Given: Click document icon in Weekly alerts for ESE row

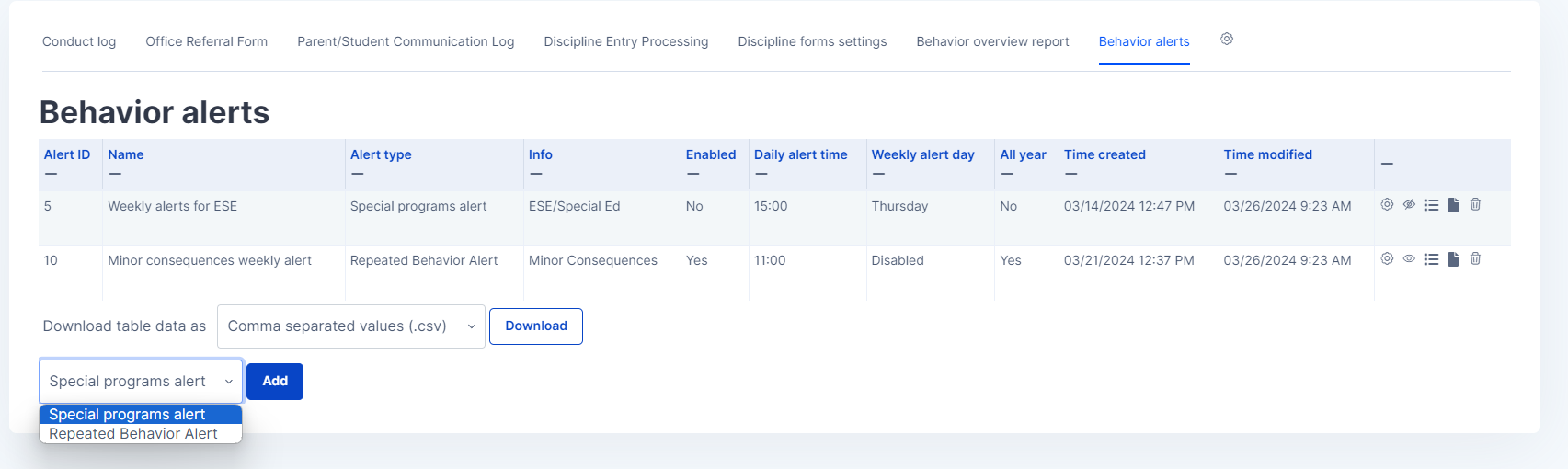Looking at the screenshot, I should coord(1453,205).
